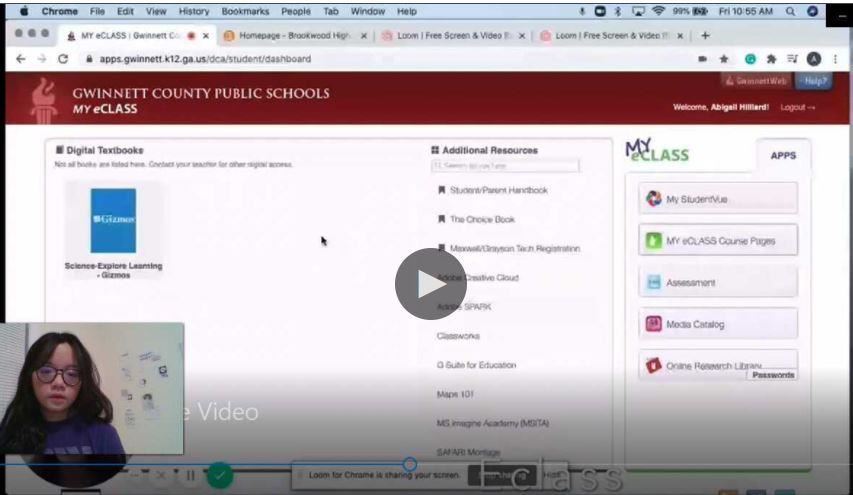
Task: Open Assessment app button
Action: 718,282
